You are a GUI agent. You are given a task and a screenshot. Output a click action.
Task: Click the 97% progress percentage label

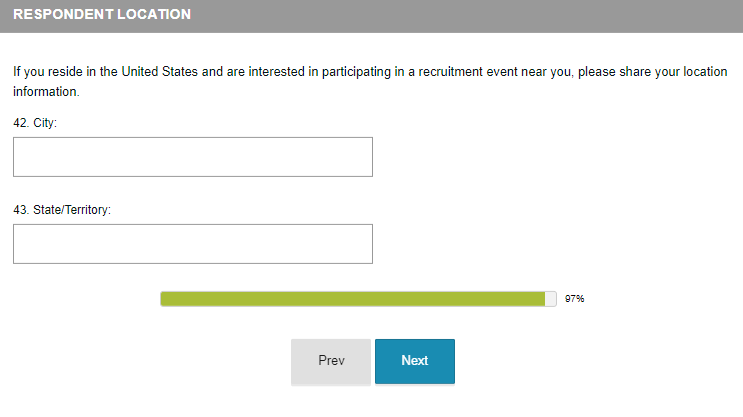[574, 299]
